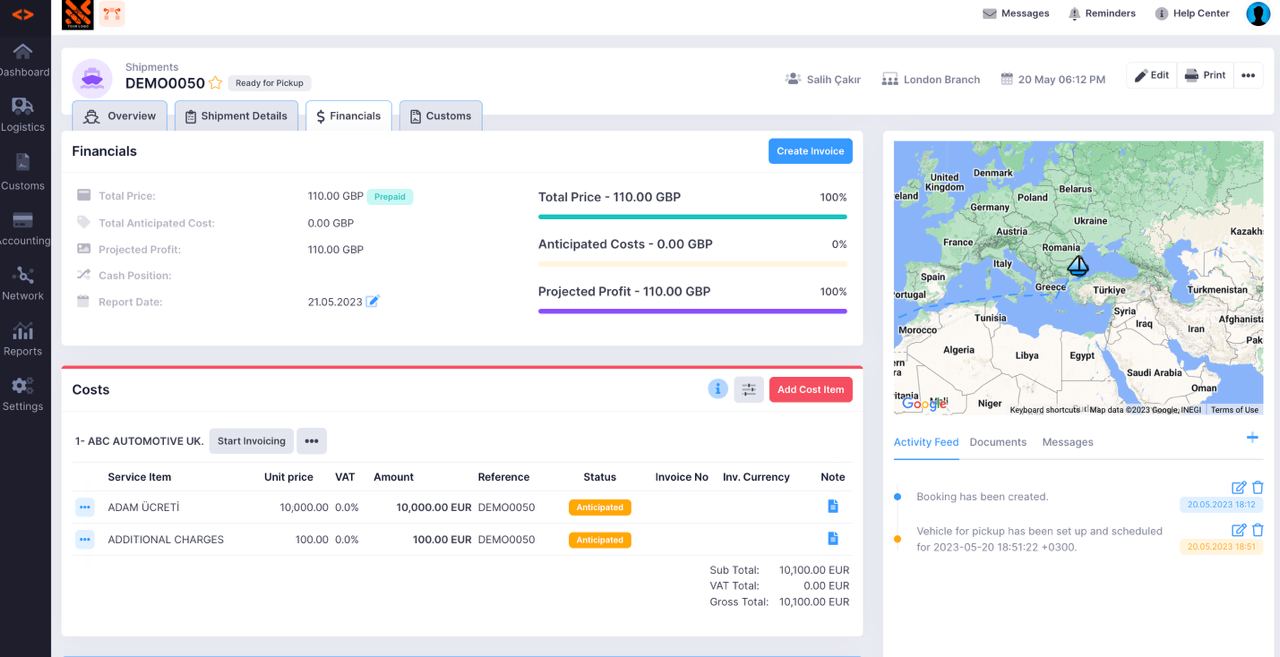Toggle the favorite star next to DEMO0050
Image resolution: width=1280 pixels, height=657 pixels.
pyautogui.click(x=216, y=84)
